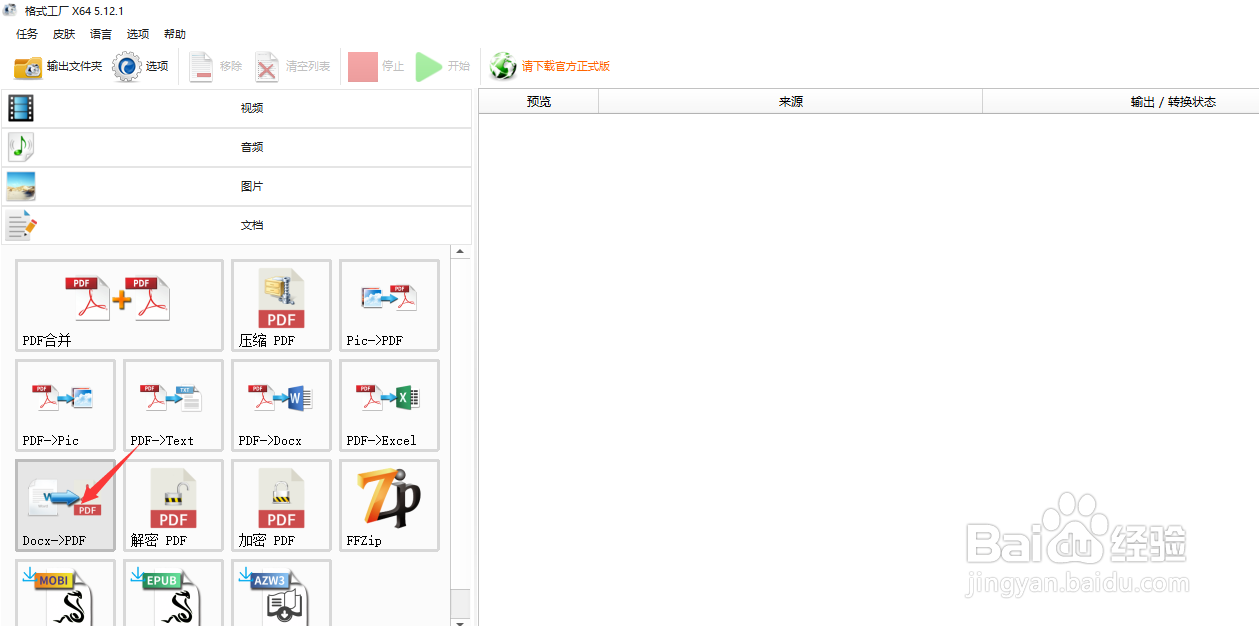Select the PDF->Excel conversion tool
This screenshot has width=1259, height=626.
pyautogui.click(x=389, y=405)
